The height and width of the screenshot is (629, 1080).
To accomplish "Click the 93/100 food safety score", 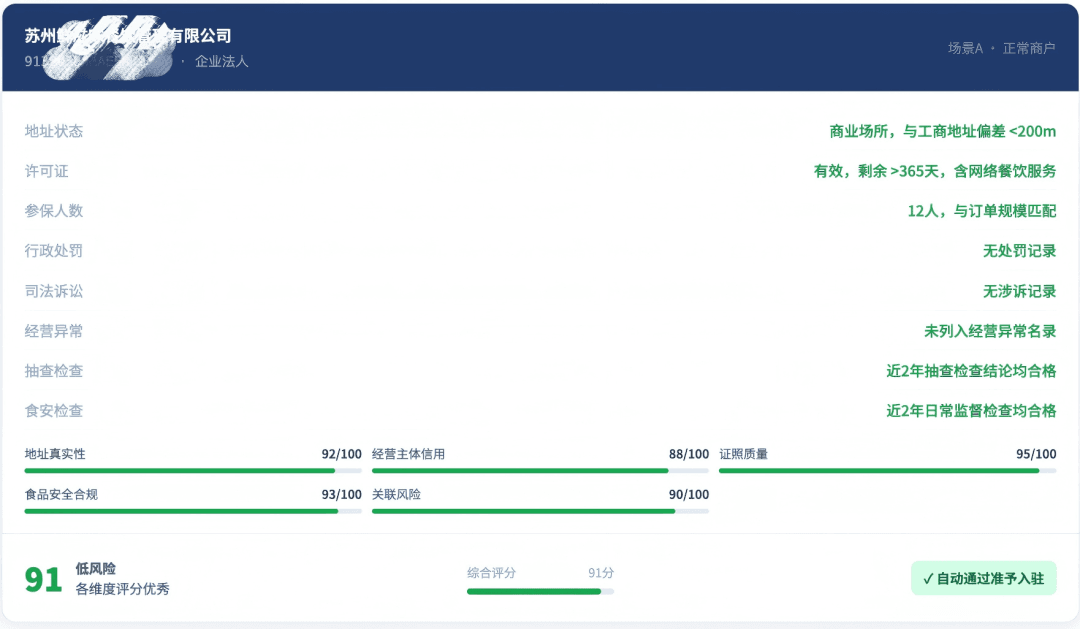I will pyautogui.click(x=342, y=494).
